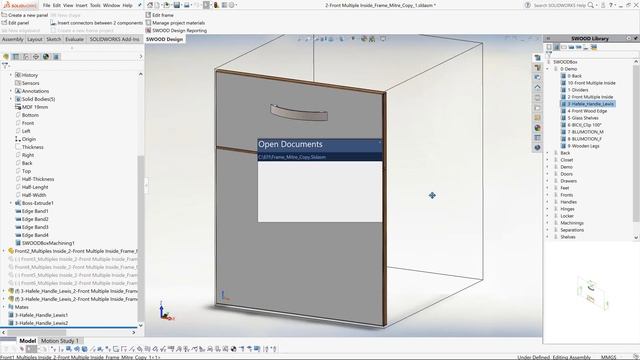Expand the Front2_Multiples Inside component
This screenshot has width=640, height=360.
tap(4, 251)
